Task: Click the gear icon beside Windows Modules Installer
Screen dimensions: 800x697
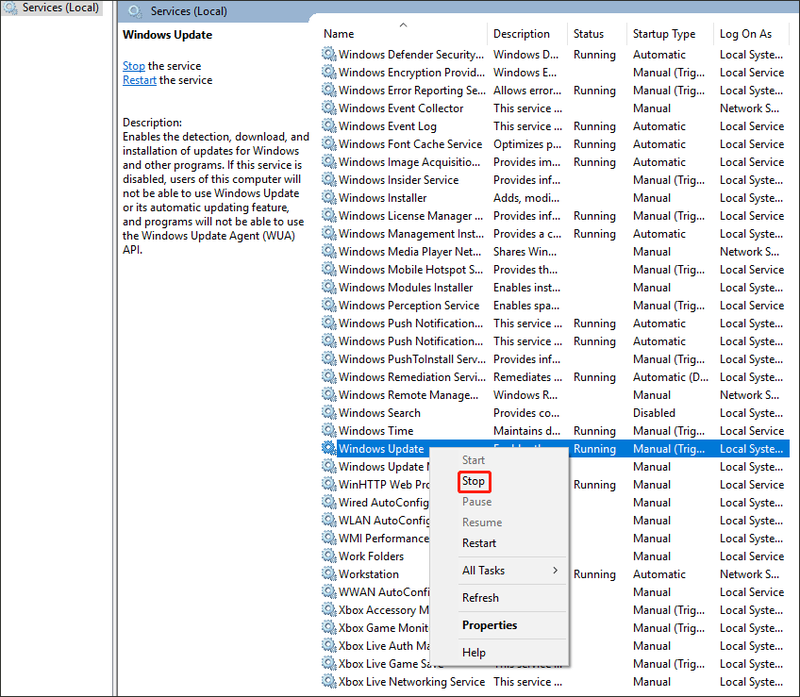Action: [x=329, y=287]
